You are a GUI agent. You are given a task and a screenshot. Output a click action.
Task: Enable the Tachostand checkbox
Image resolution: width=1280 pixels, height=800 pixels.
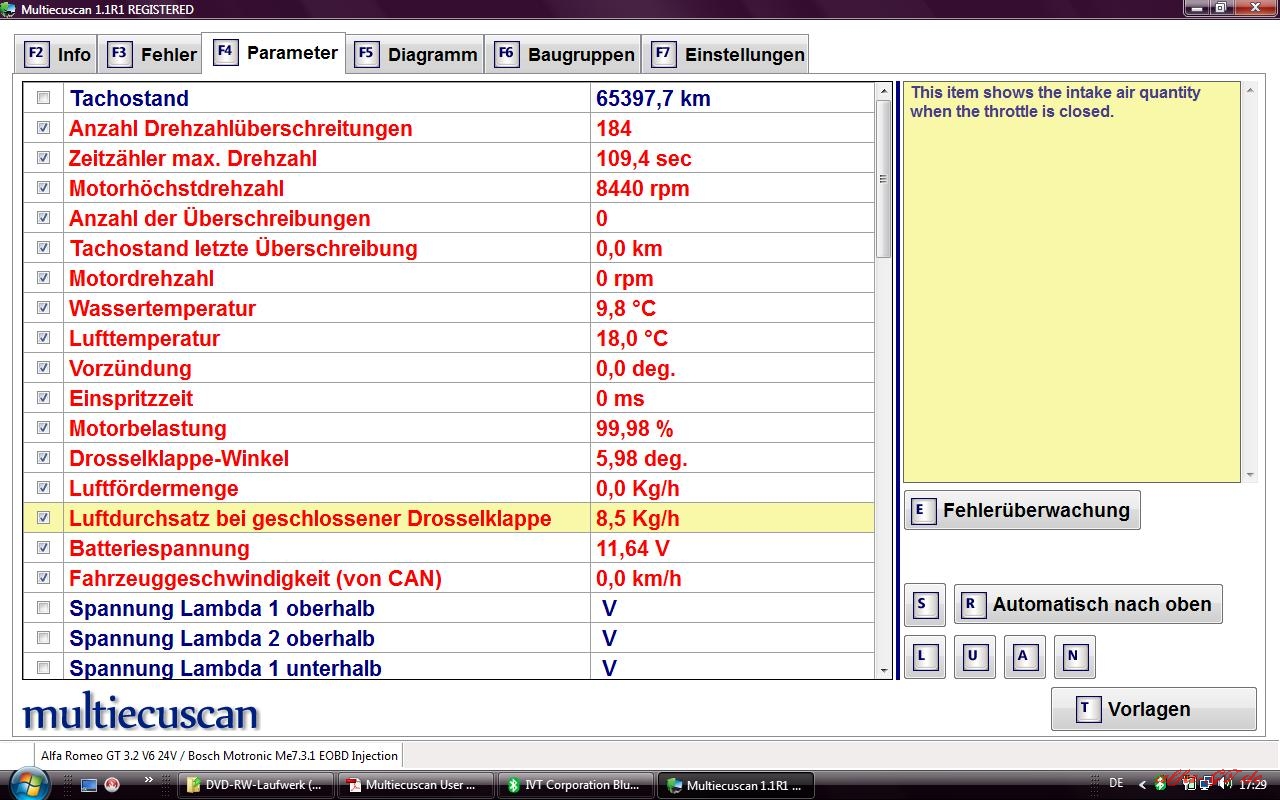tap(43, 98)
